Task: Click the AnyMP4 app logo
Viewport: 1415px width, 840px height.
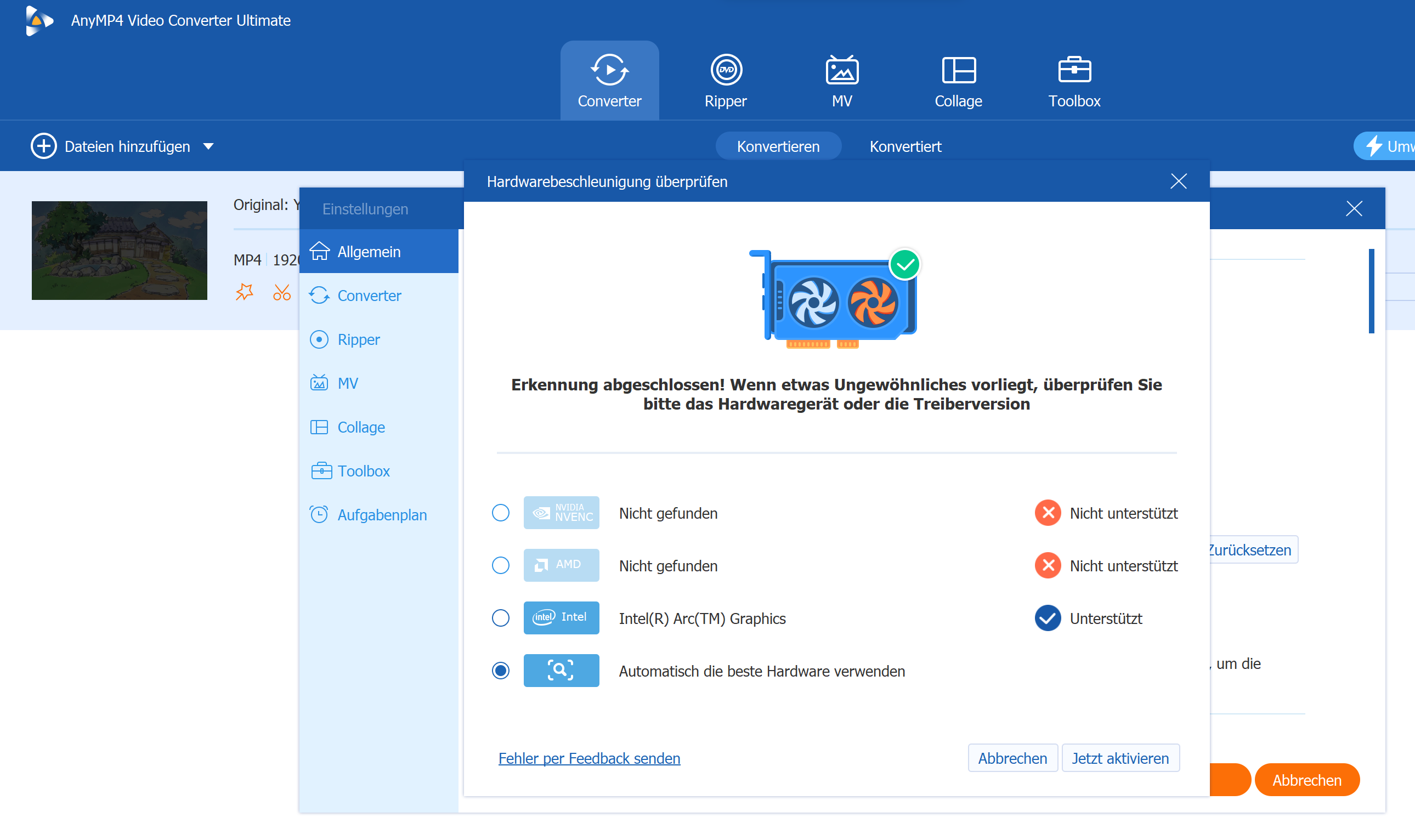Action: [x=38, y=21]
